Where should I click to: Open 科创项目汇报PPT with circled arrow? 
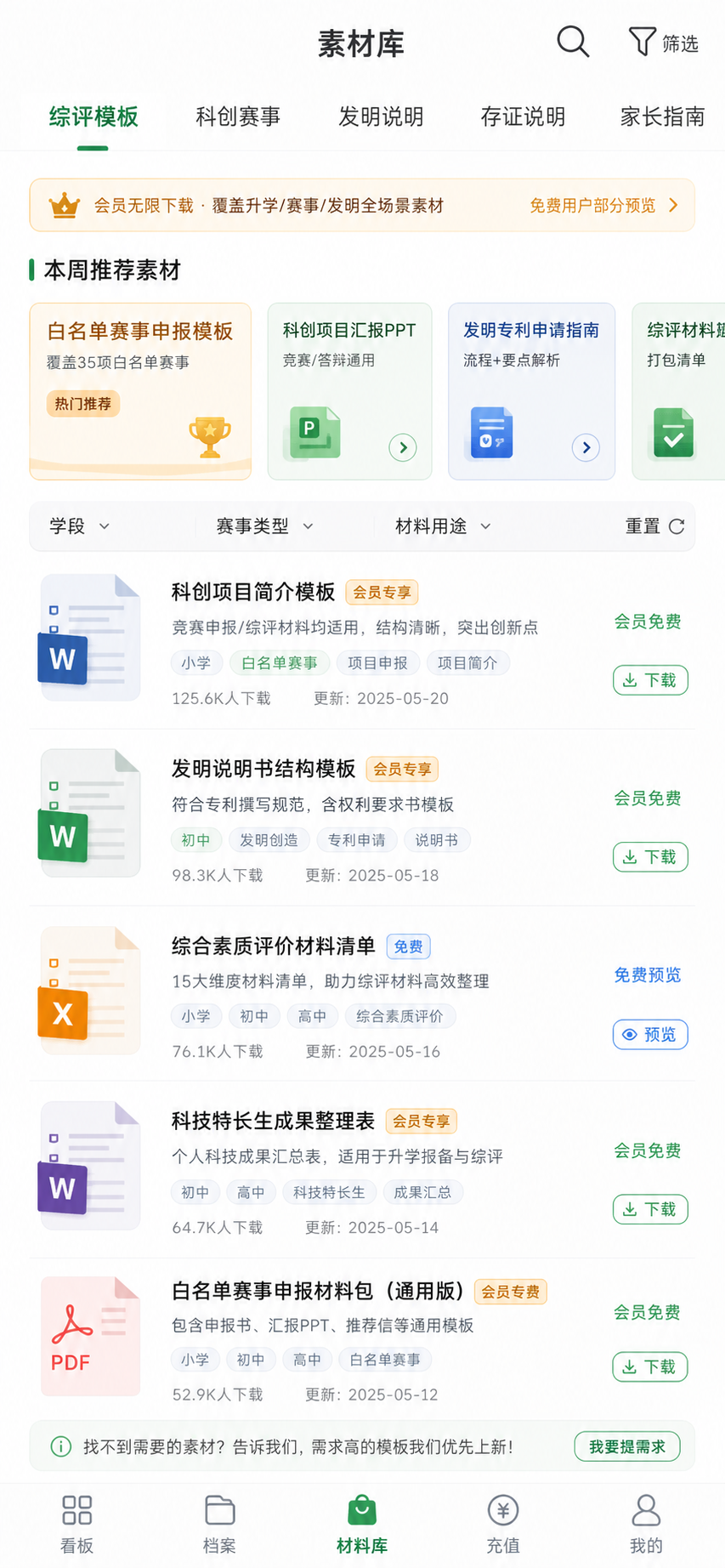click(403, 447)
